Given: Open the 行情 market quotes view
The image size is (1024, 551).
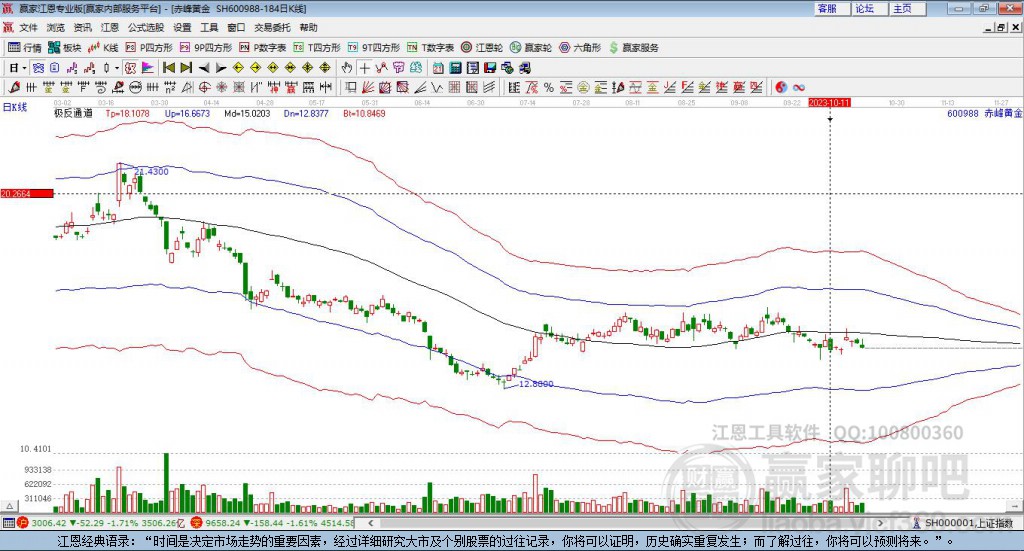Looking at the screenshot, I should [25, 48].
